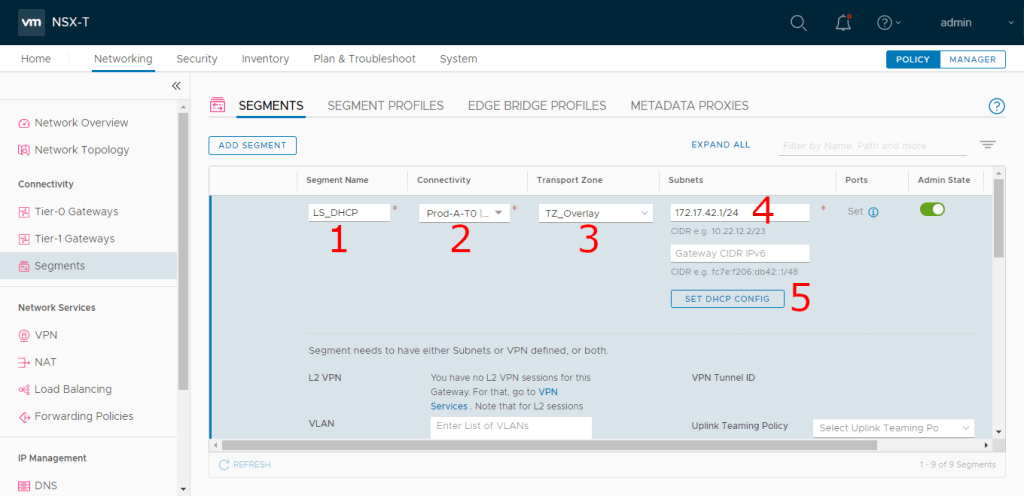The height and width of the screenshot is (496, 1024).
Task: Click the search magnifier icon in header
Action: click(x=798, y=23)
